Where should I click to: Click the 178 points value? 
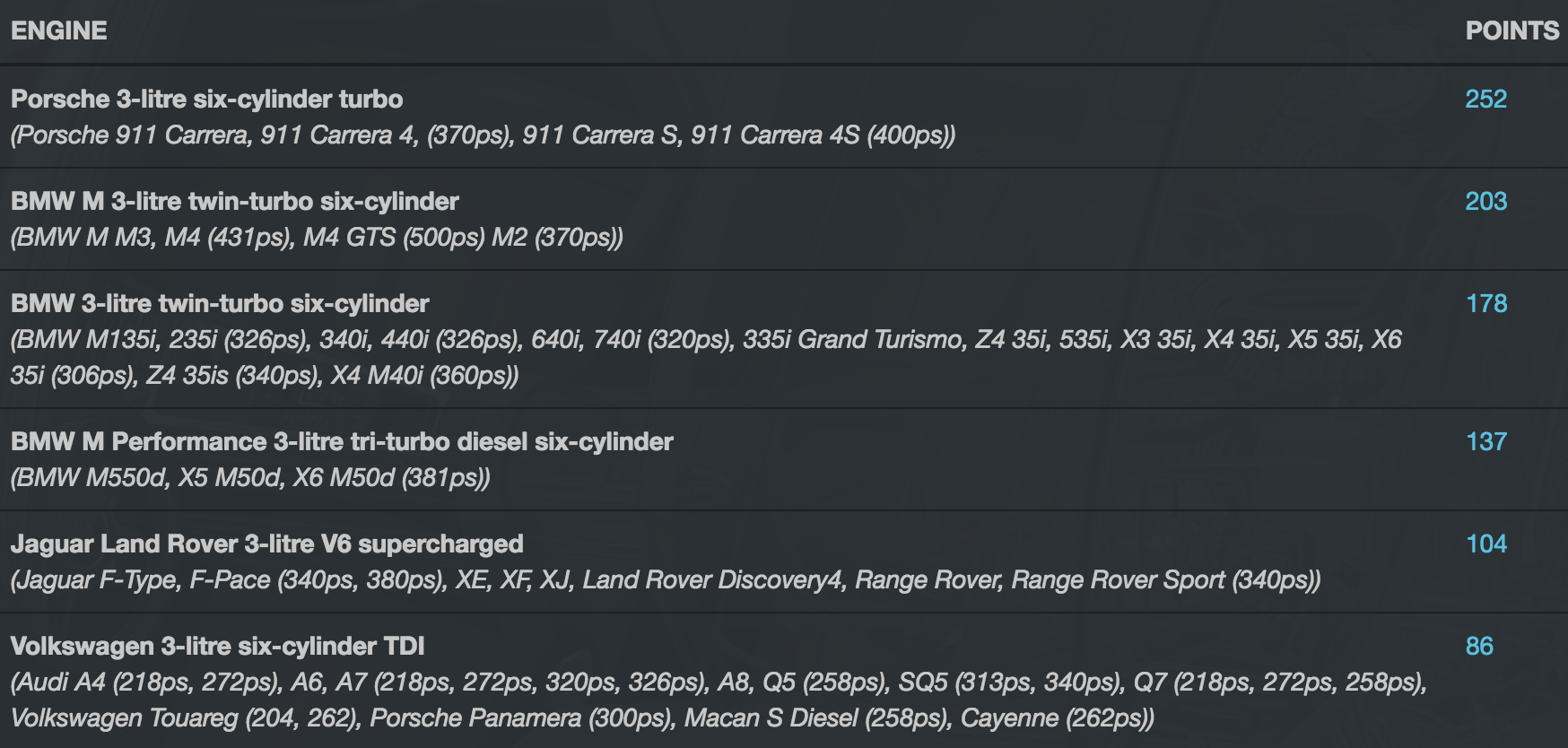pyautogui.click(x=1485, y=303)
